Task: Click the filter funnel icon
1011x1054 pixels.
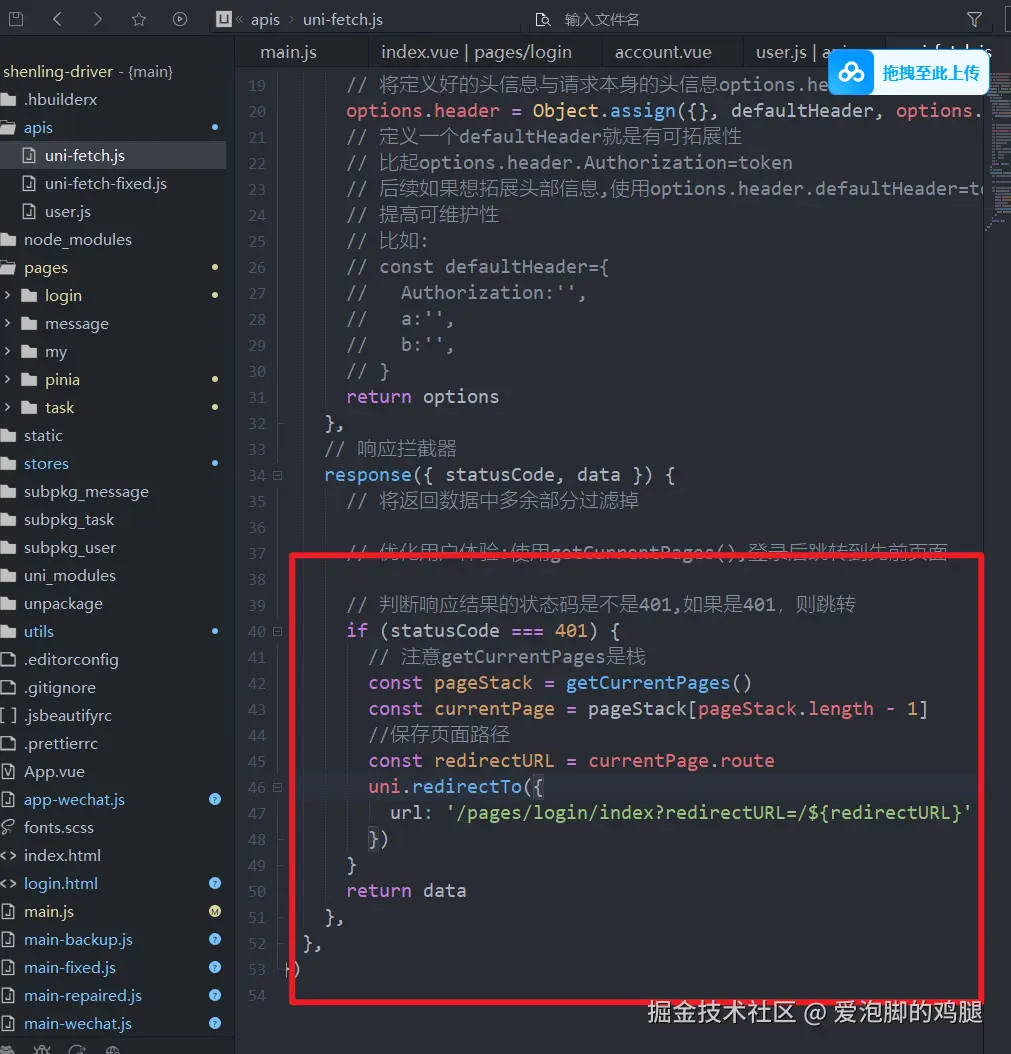Action: pos(974,19)
